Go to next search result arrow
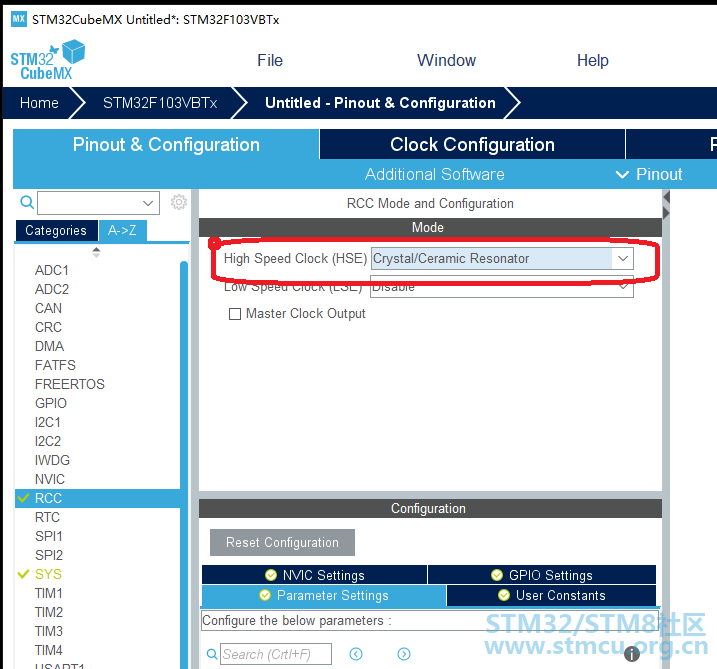The height and width of the screenshot is (669, 717). tap(404, 654)
